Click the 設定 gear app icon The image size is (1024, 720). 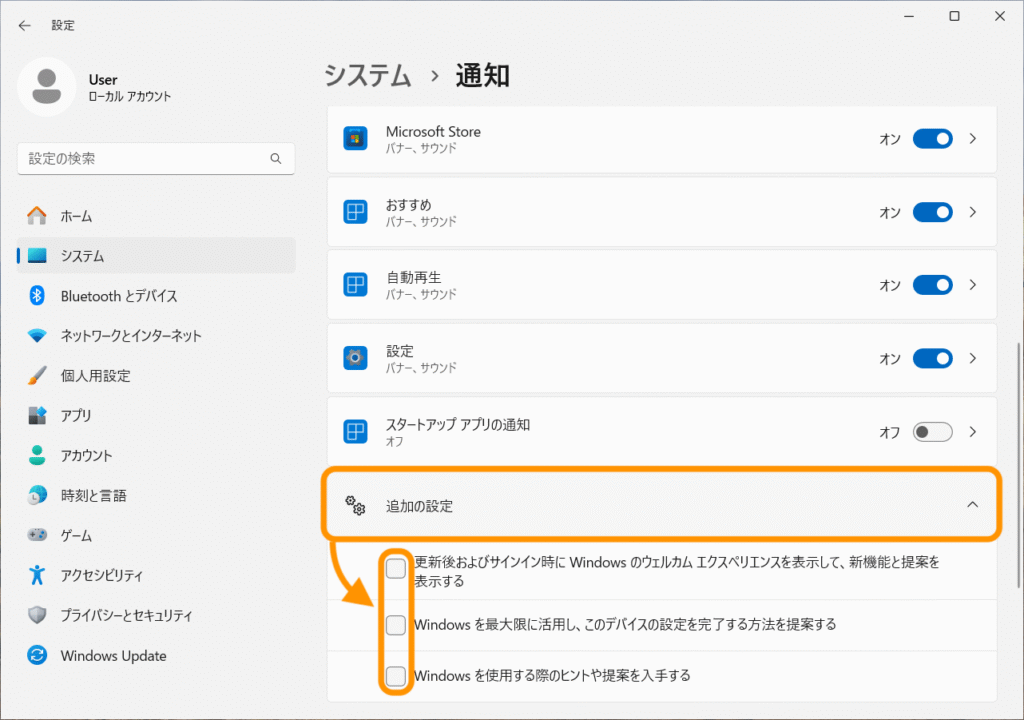click(x=355, y=358)
